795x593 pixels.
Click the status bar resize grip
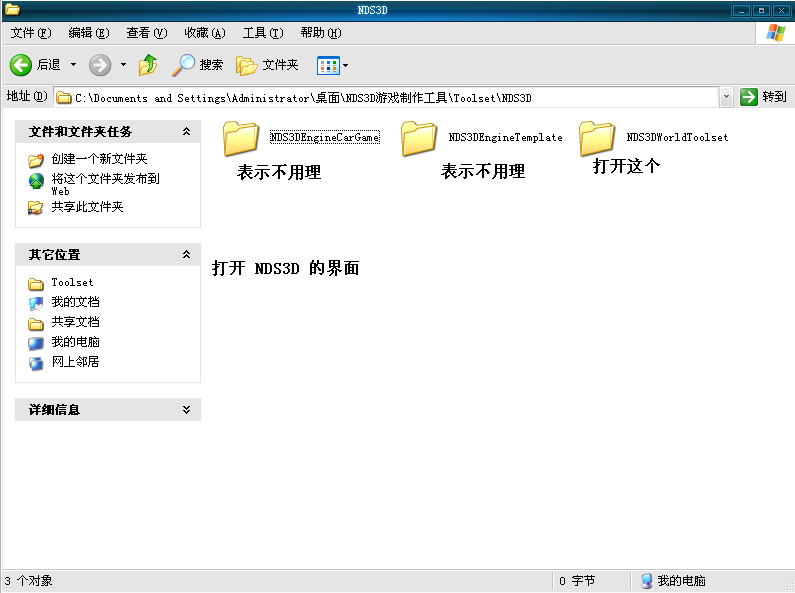tap(789, 586)
